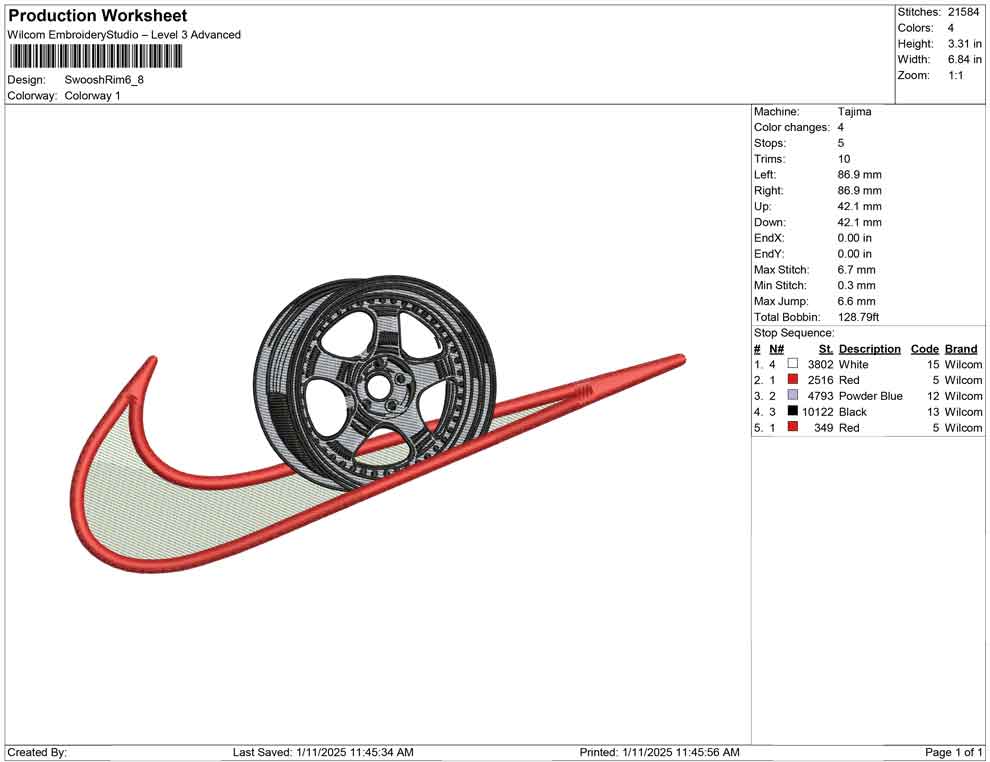The height and width of the screenshot is (762, 990).
Task: Click the stitches count '21584'
Action: (963, 12)
